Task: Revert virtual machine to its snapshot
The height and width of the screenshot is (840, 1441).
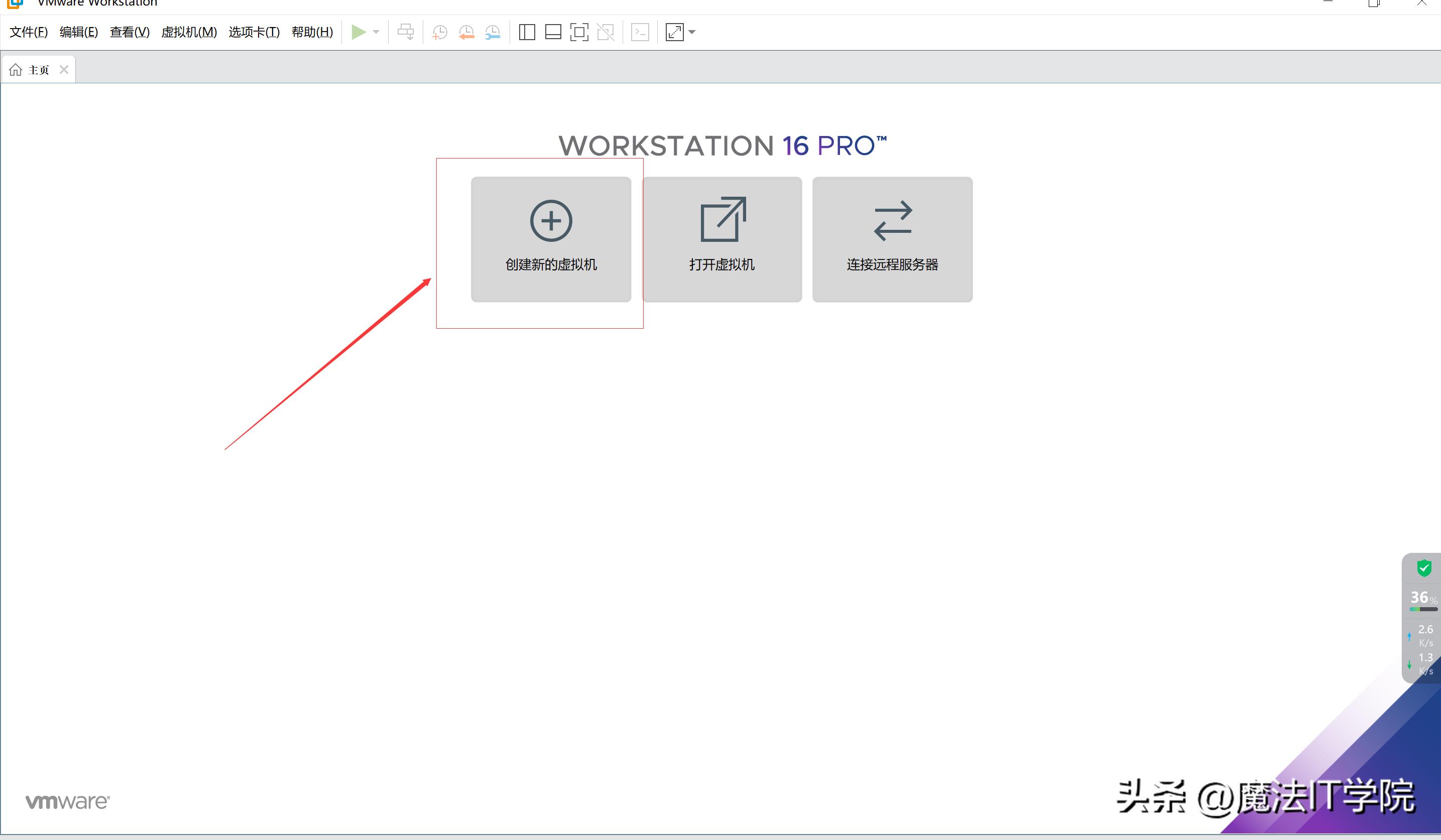Action: 466,32
